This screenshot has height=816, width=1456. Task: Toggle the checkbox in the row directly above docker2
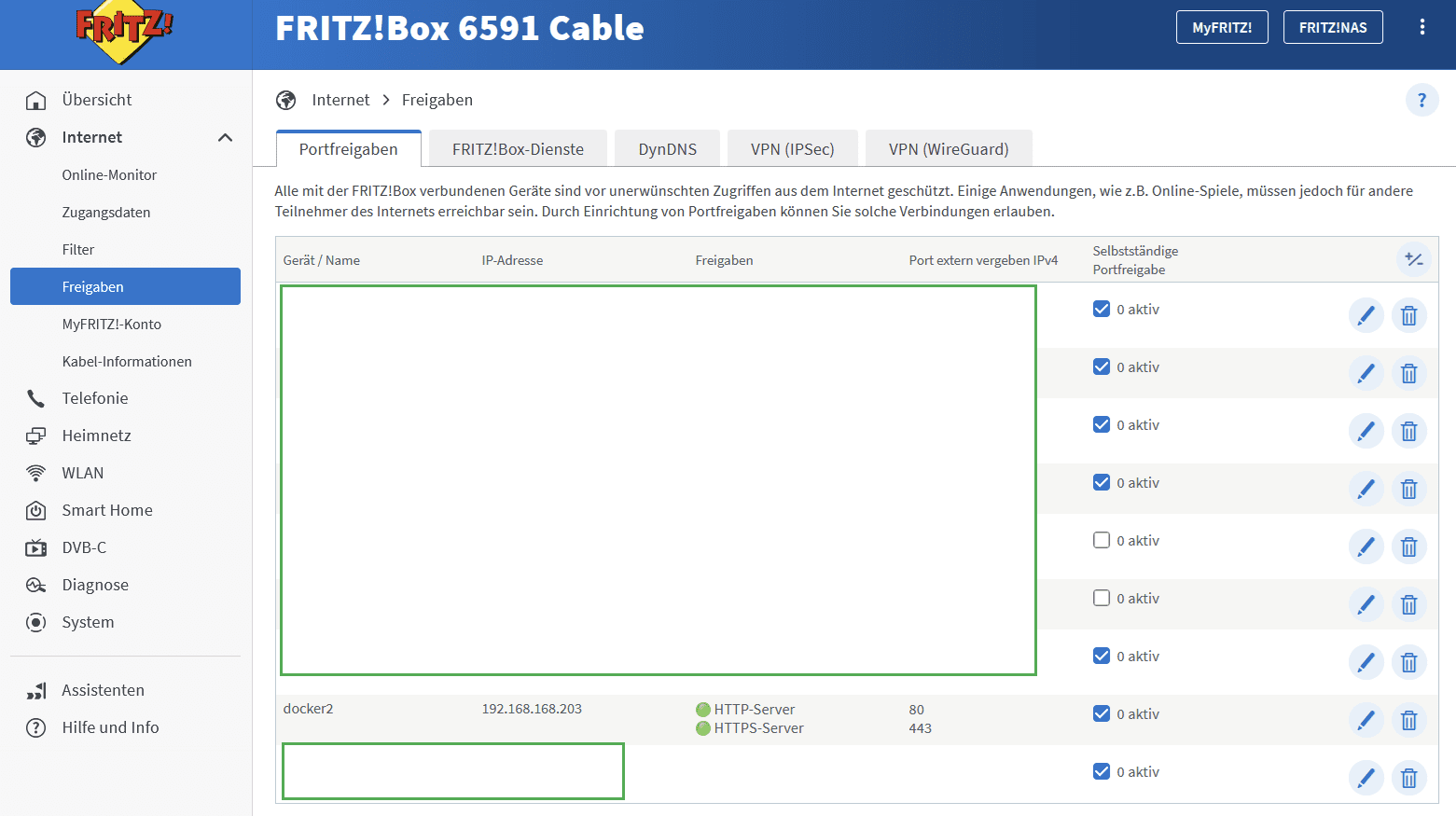tap(1102, 656)
